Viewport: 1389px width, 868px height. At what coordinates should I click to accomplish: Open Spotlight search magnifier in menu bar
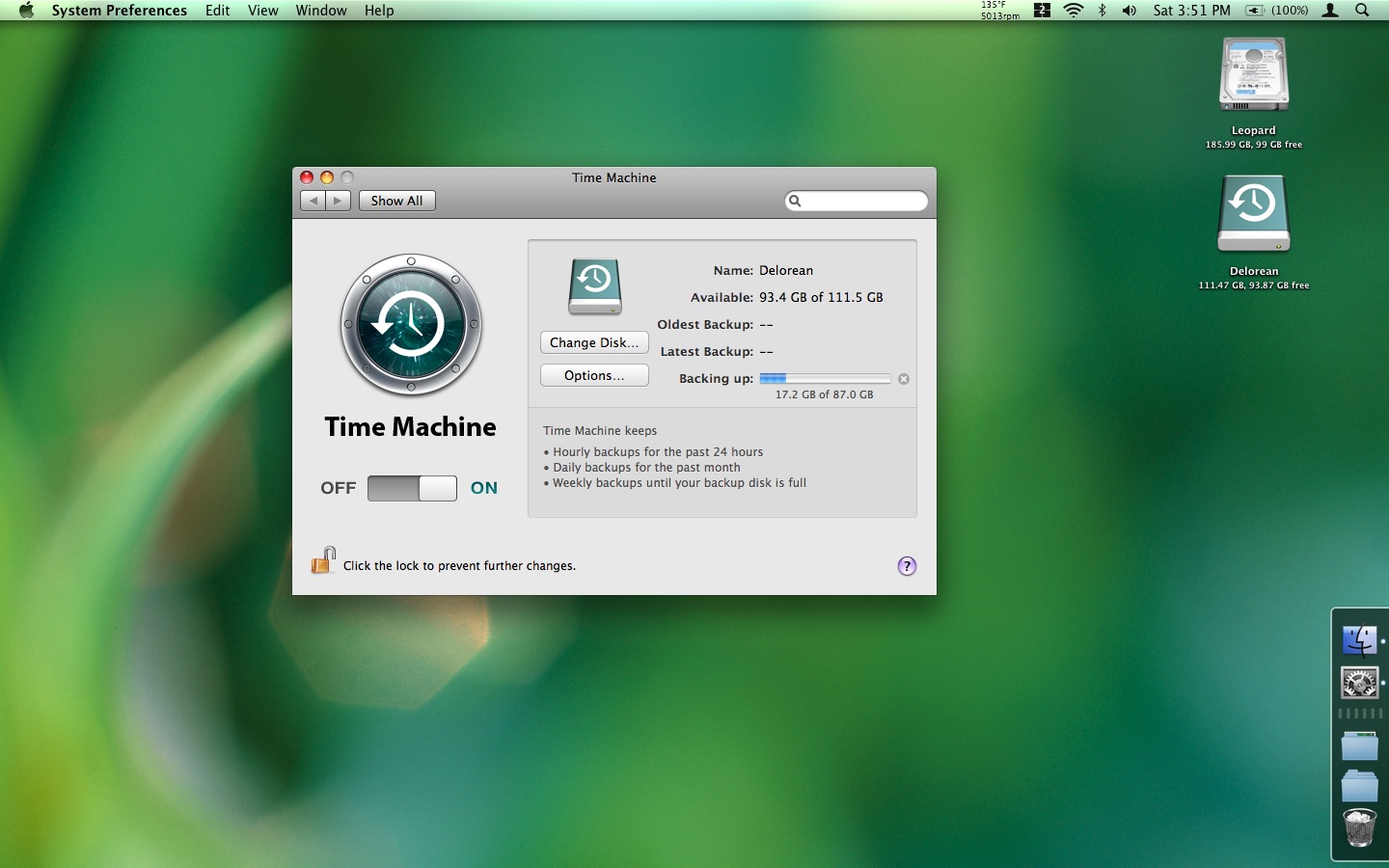point(1362,11)
